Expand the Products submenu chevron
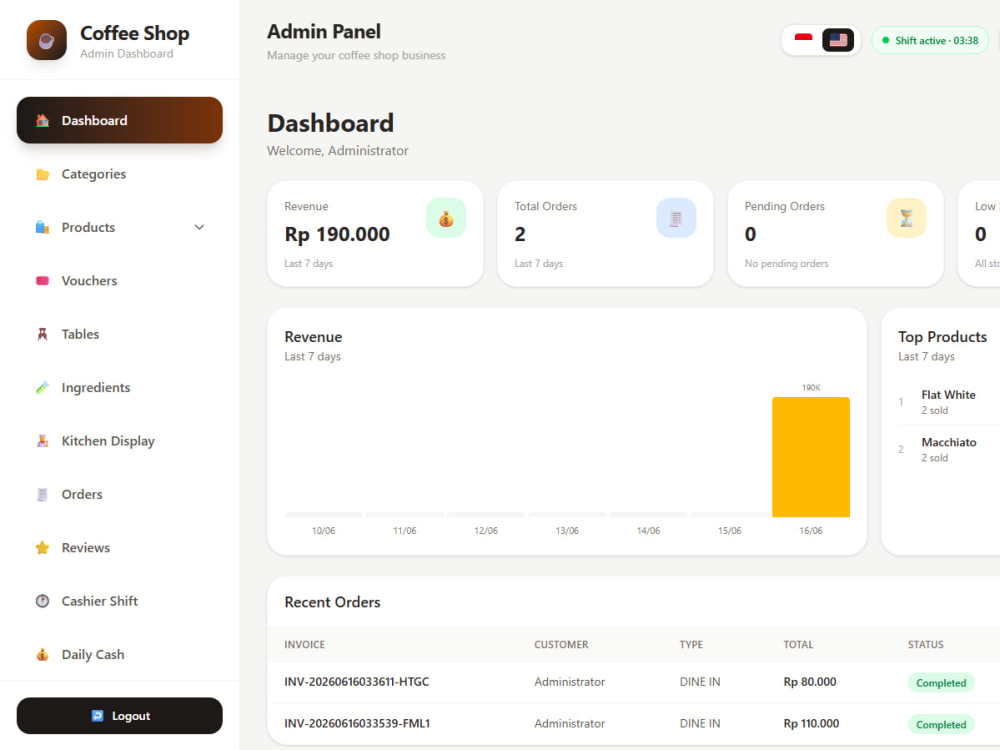Screen dimensions: 1000x750 [199, 227]
